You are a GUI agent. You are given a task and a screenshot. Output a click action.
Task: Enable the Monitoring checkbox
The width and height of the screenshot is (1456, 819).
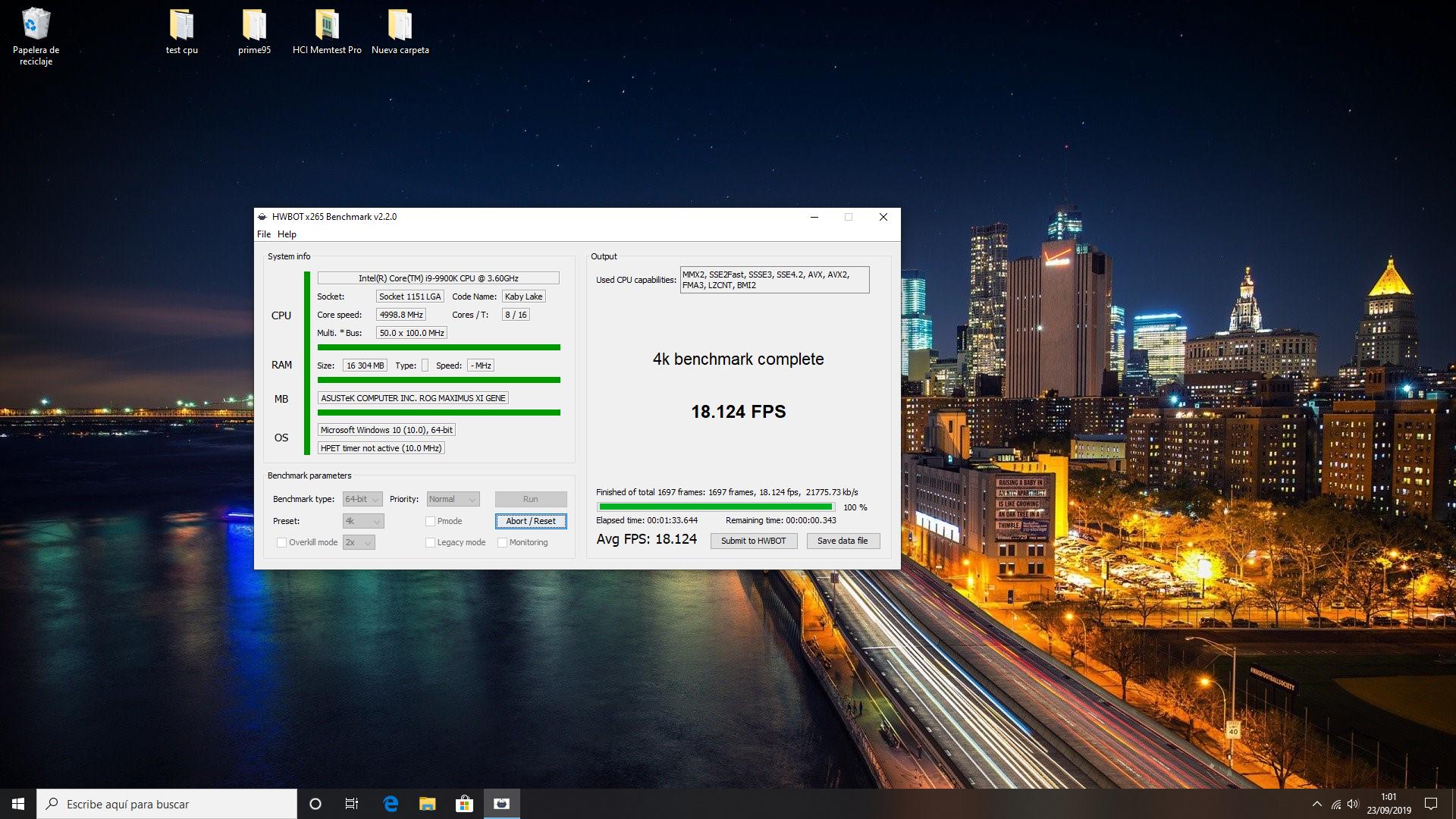502,542
